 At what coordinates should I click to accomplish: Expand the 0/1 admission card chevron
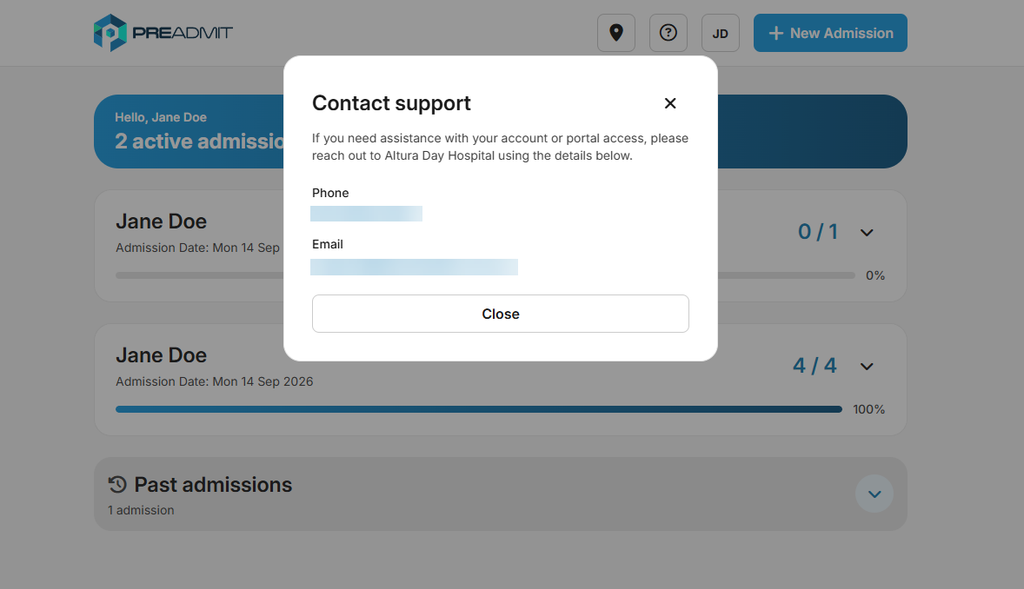coord(867,232)
